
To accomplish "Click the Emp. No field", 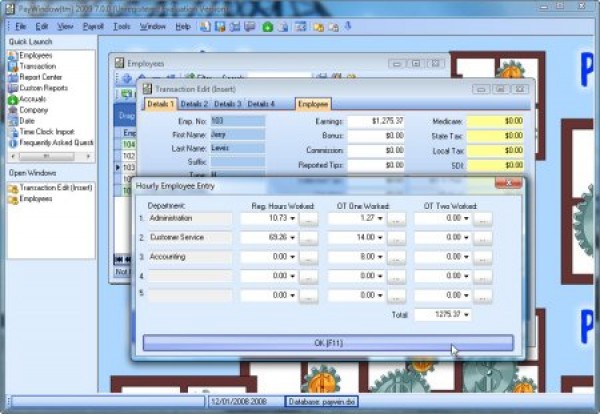I will pyautogui.click(x=238, y=121).
